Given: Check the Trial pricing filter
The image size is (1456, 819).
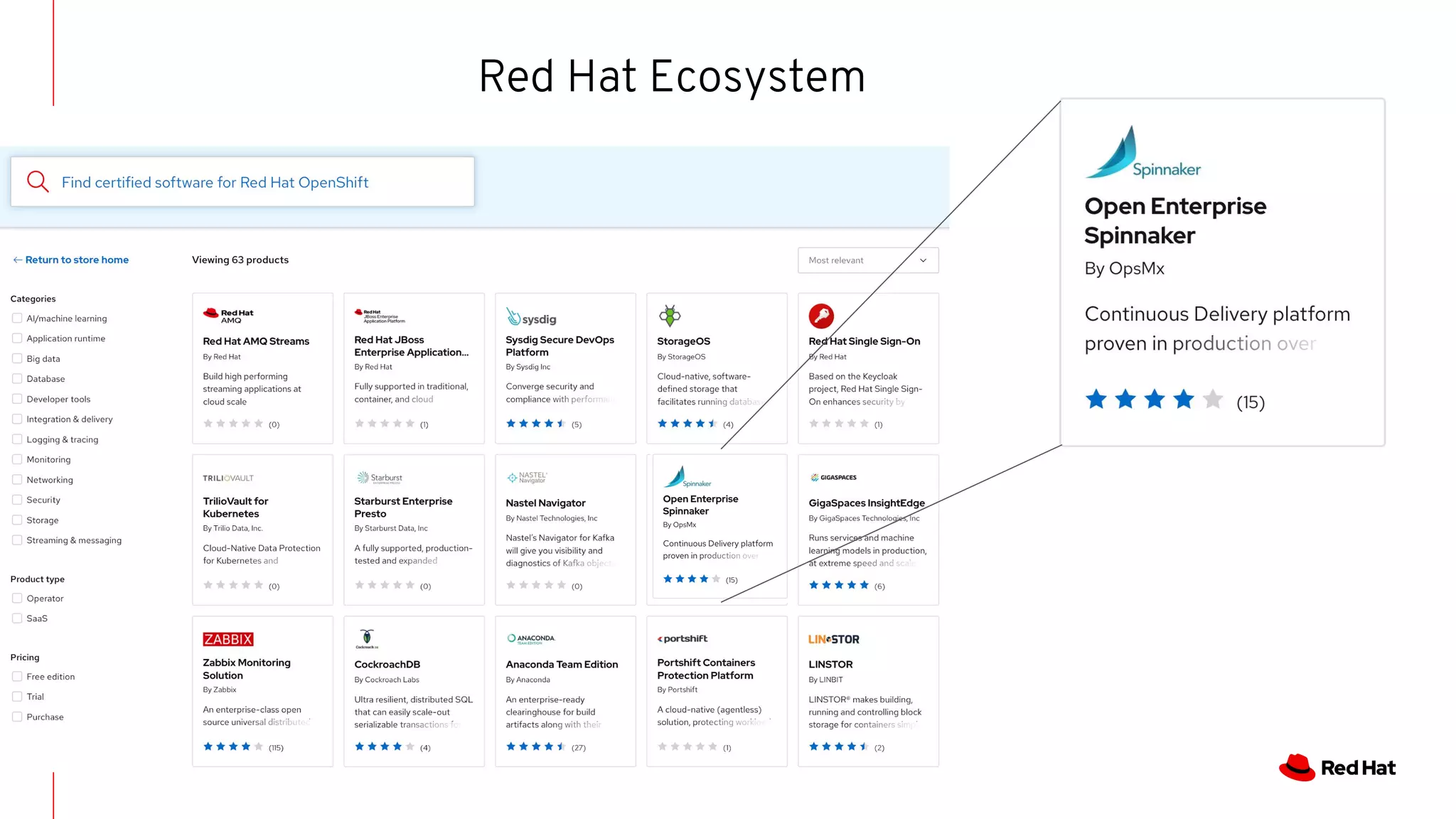Looking at the screenshot, I should 17,697.
